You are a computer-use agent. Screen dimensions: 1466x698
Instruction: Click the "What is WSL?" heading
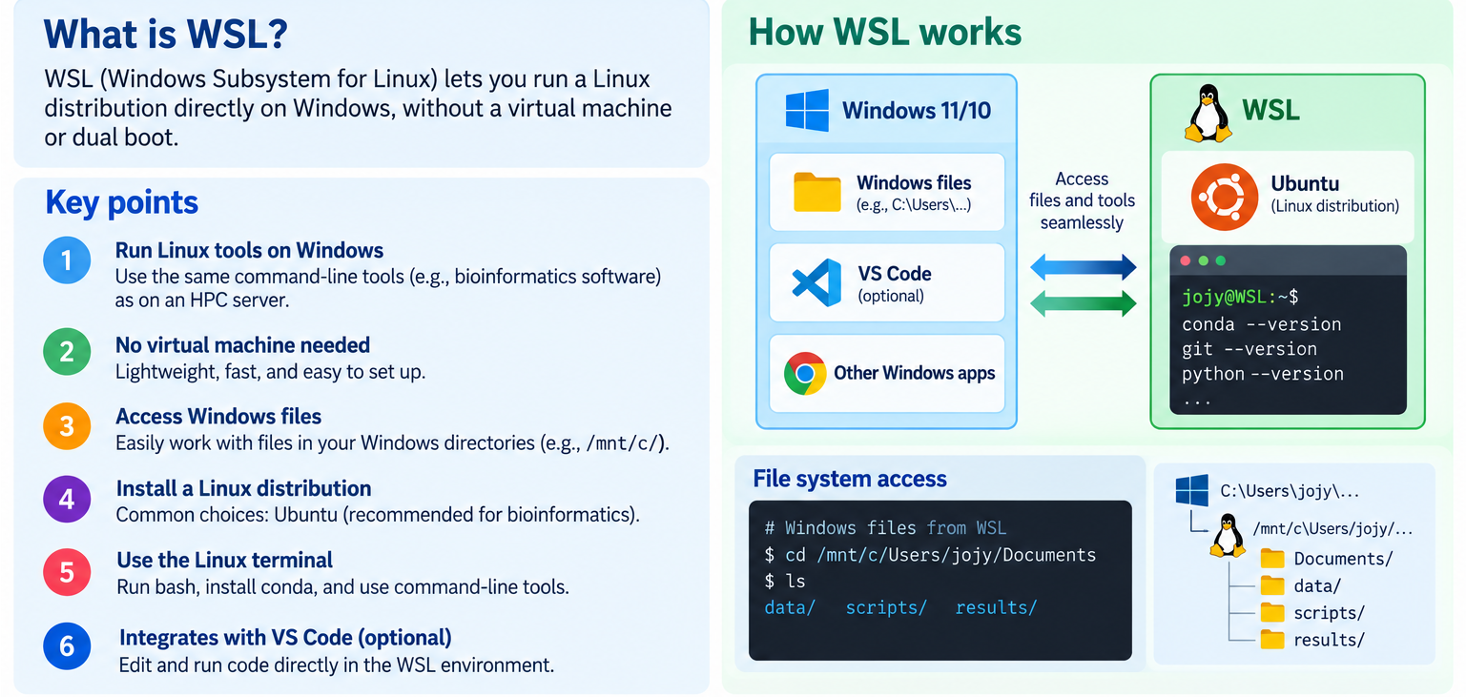click(166, 35)
